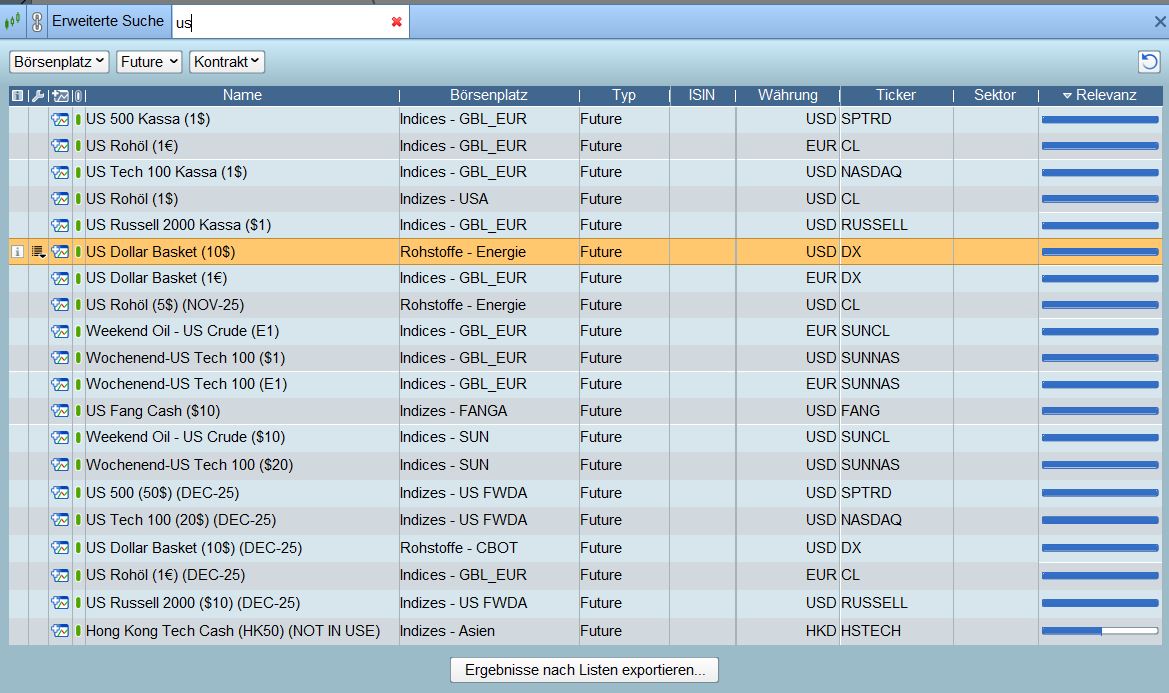Click the add-chart icon in the table header

tap(60, 95)
